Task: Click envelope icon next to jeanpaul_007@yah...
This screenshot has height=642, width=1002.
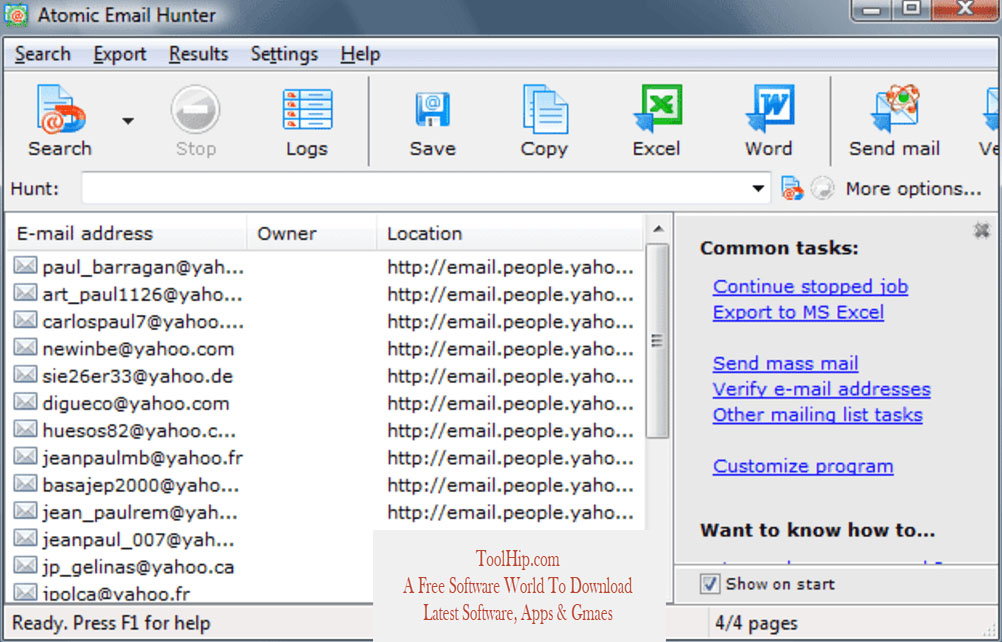Action: tap(25, 539)
